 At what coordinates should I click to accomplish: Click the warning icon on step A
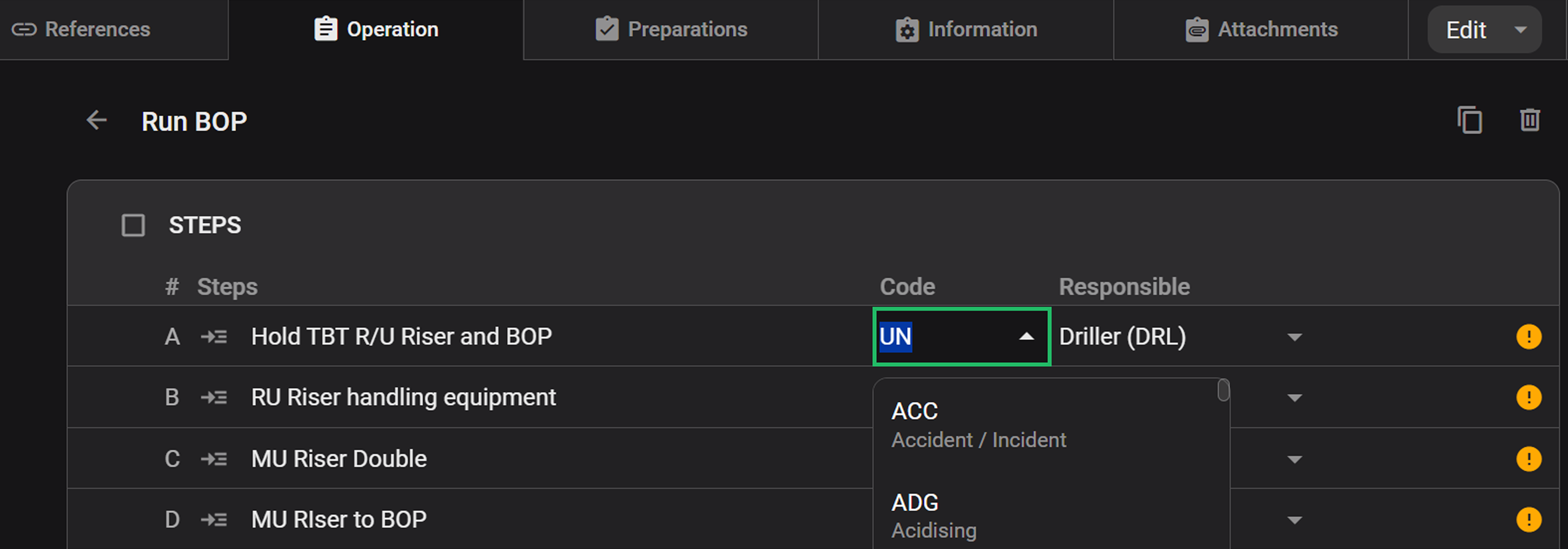(1528, 337)
